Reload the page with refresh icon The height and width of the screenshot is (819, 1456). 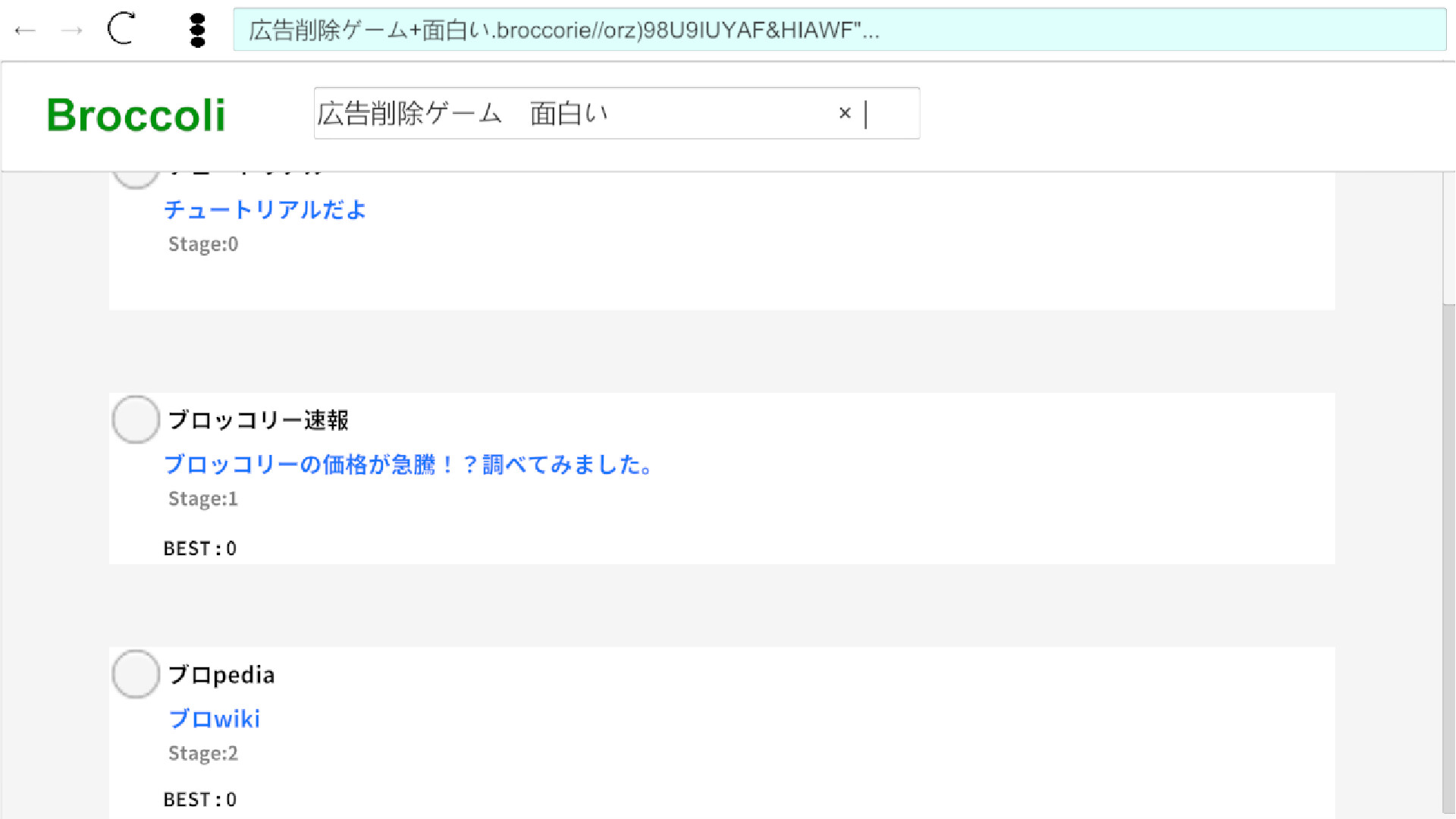pyautogui.click(x=121, y=30)
